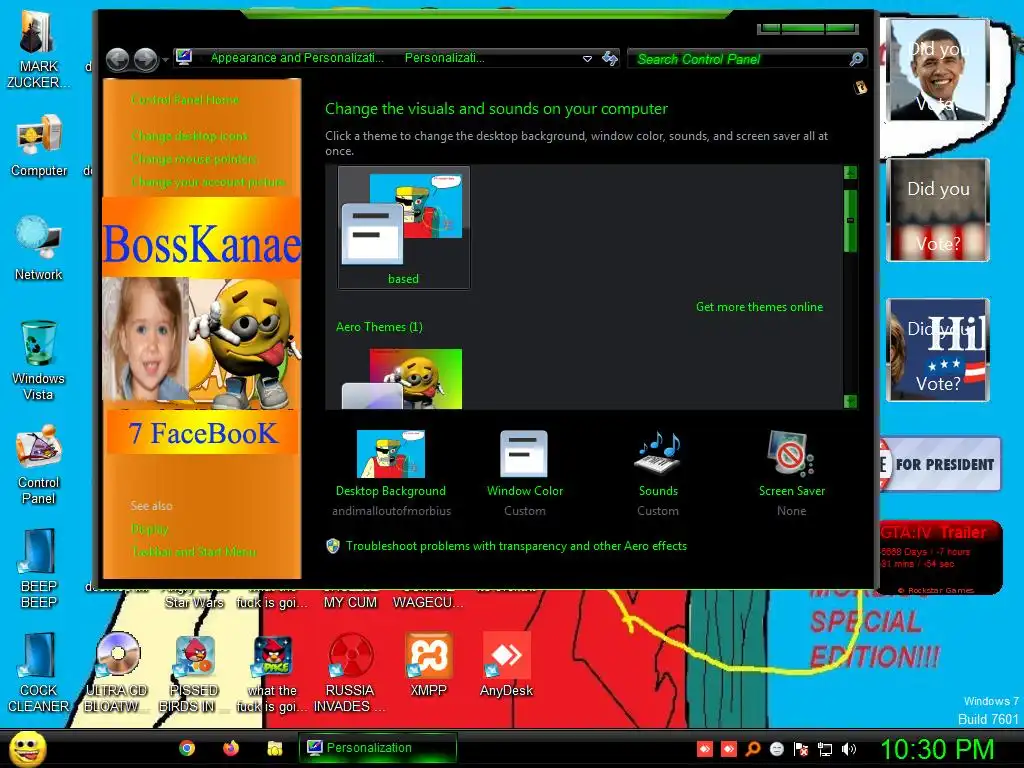
Task: Click the 10:30 PM taskbar clock
Action: [x=937, y=749]
